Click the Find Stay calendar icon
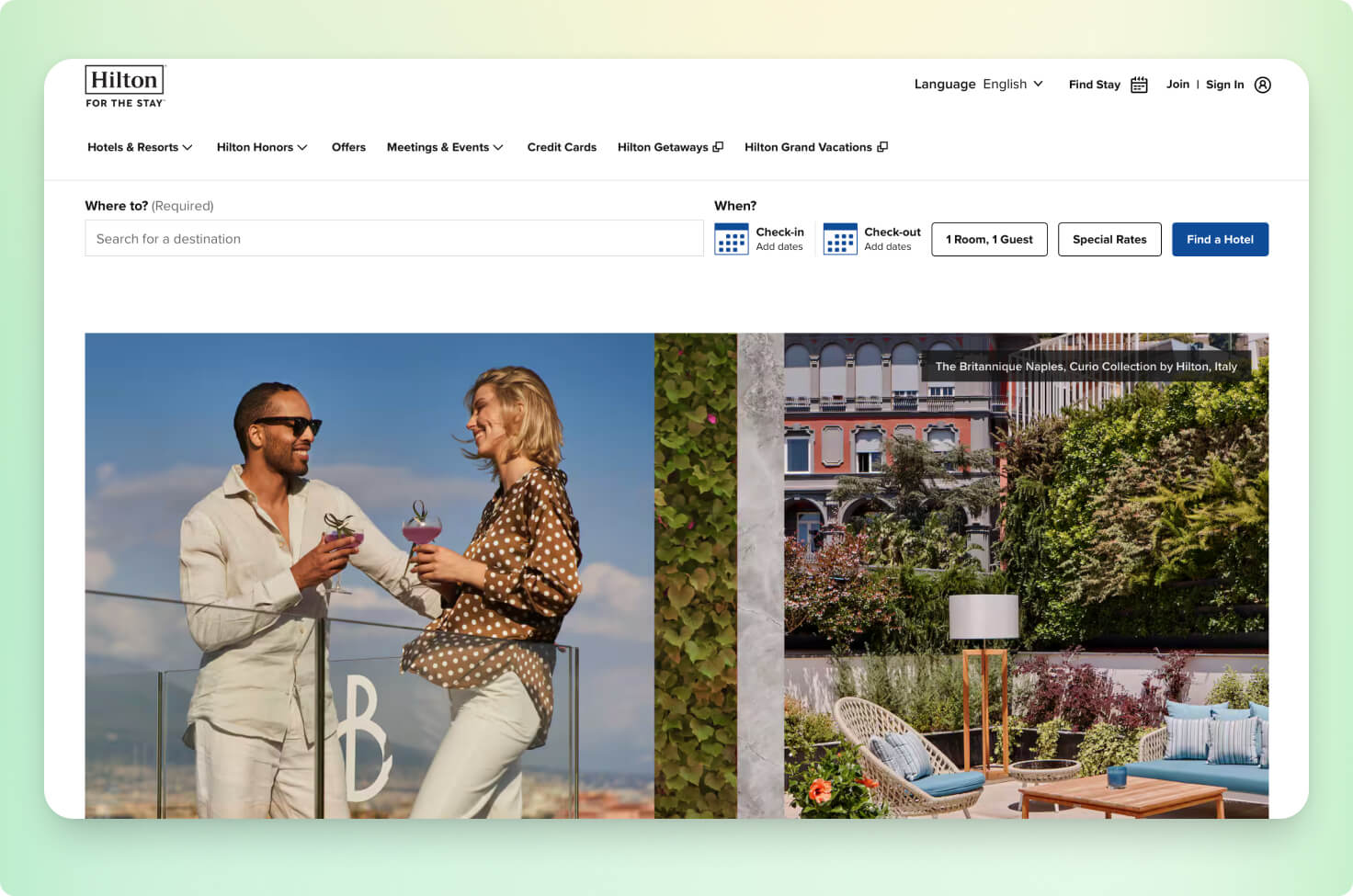This screenshot has width=1353, height=896. [1139, 85]
